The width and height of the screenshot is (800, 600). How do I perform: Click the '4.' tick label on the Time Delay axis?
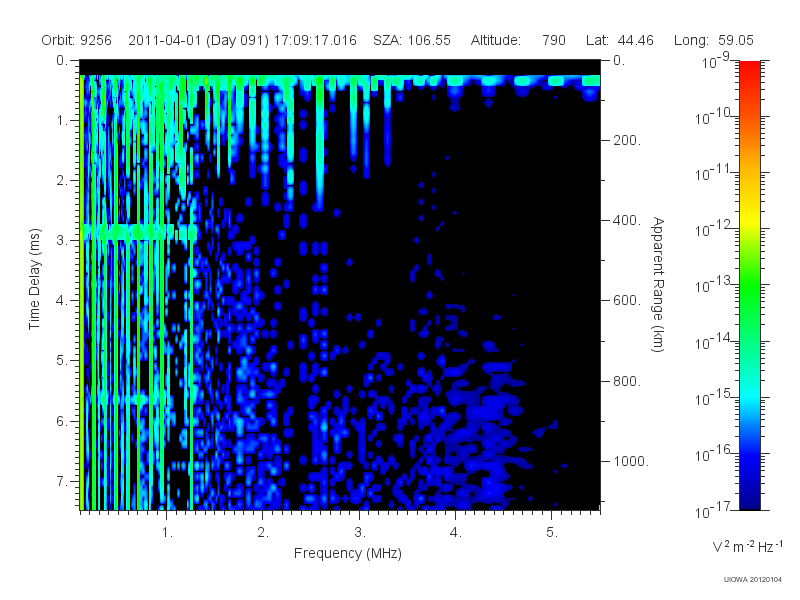(62, 301)
